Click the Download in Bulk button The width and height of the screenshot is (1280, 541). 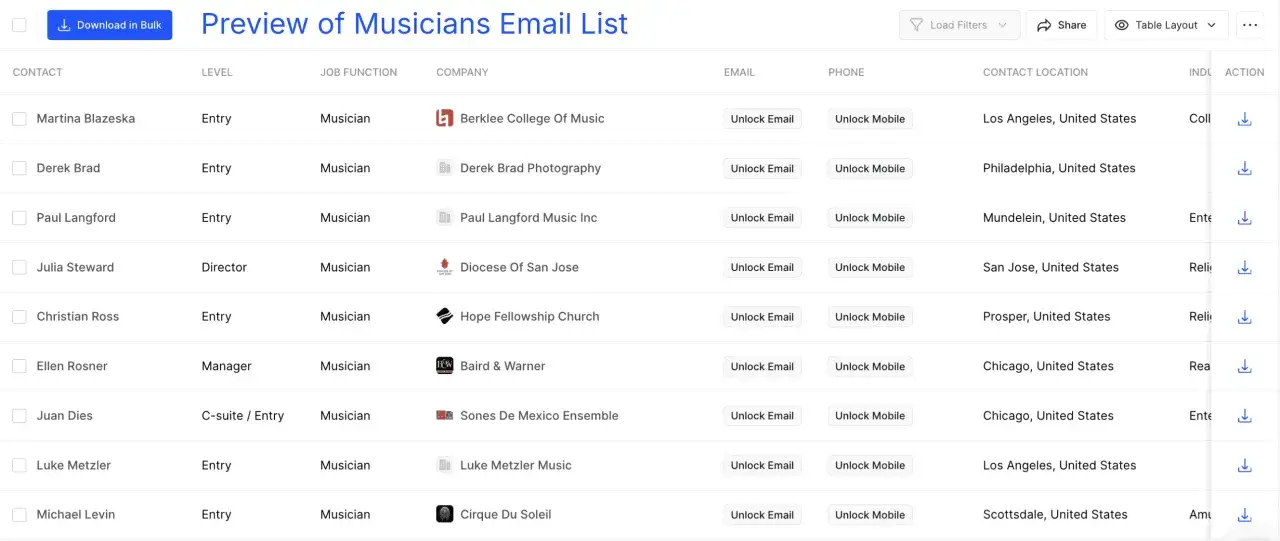pyautogui.click(x=109, y=25)
